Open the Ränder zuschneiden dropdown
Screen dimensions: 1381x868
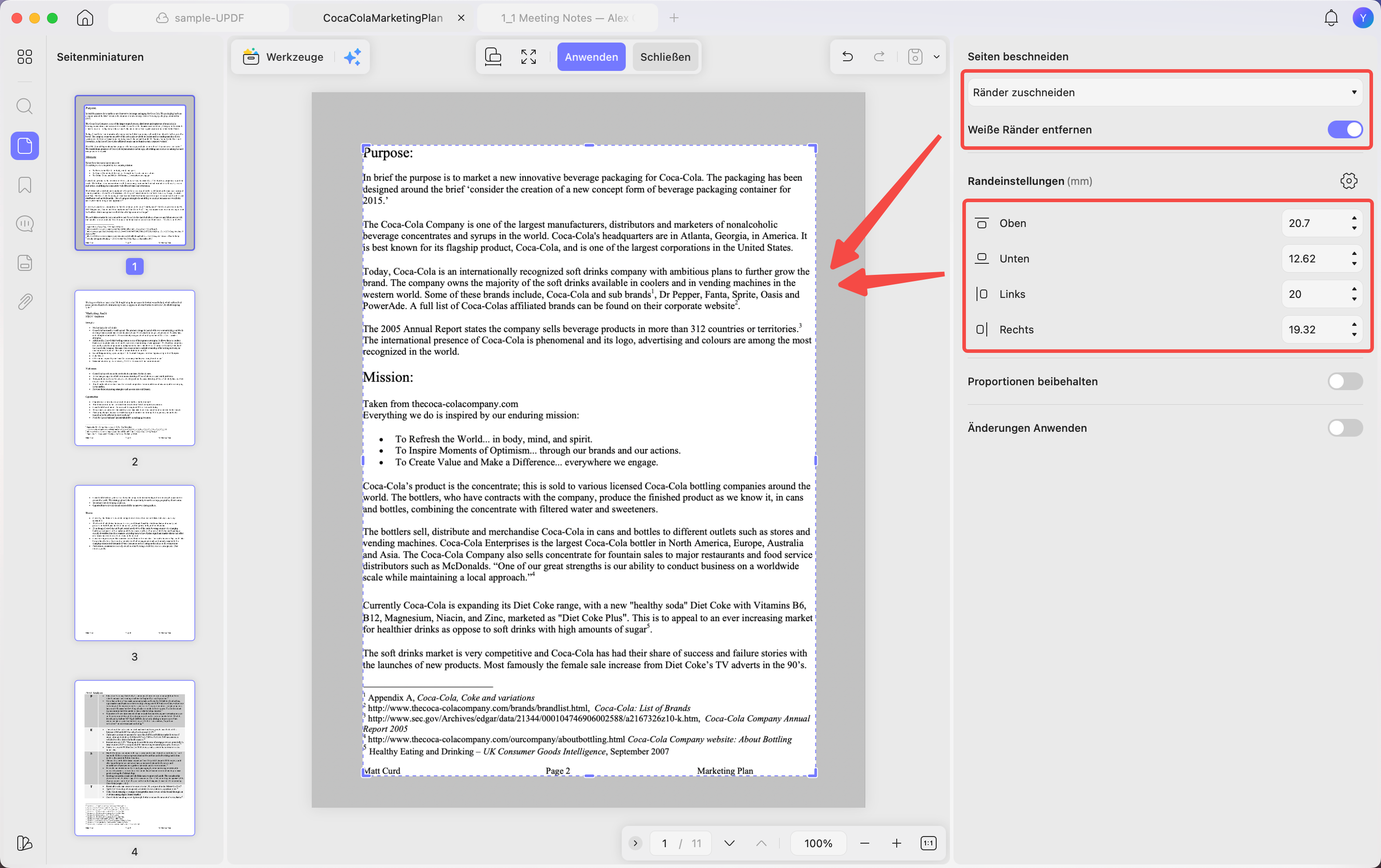point(1165,92)
